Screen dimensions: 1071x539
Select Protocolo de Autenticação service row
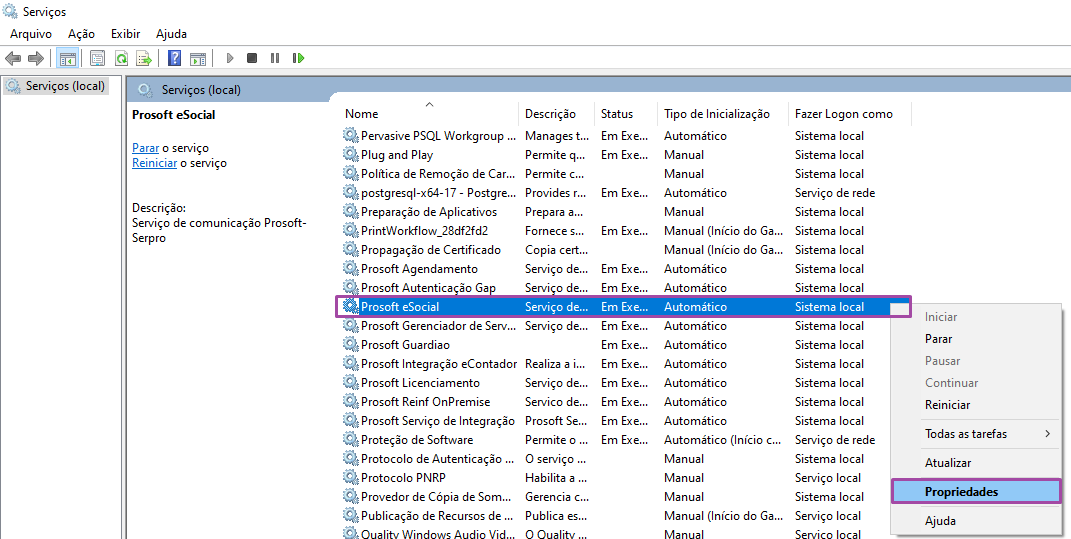[437, 458]
